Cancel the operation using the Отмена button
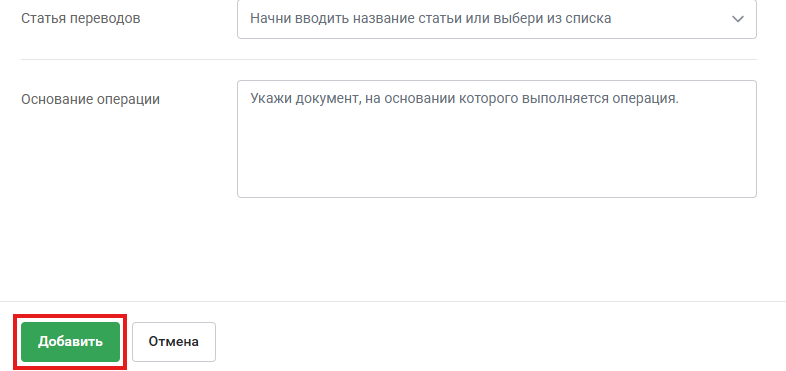786x371 pixels. [174, 342]
